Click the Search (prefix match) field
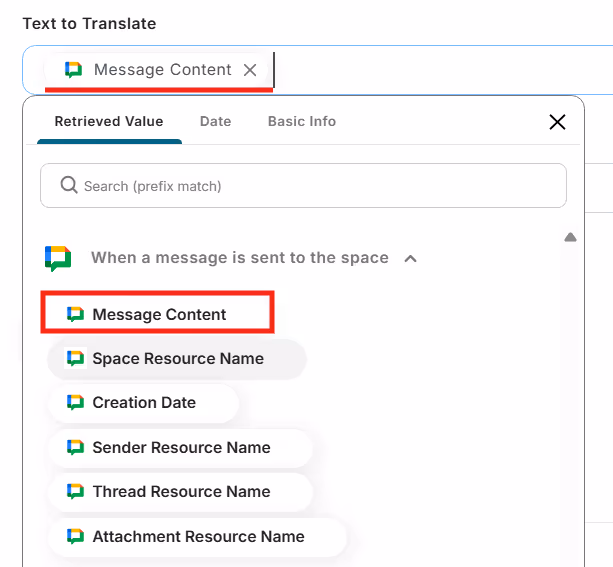Screen dimensions: 613x567 click(303, 186)
